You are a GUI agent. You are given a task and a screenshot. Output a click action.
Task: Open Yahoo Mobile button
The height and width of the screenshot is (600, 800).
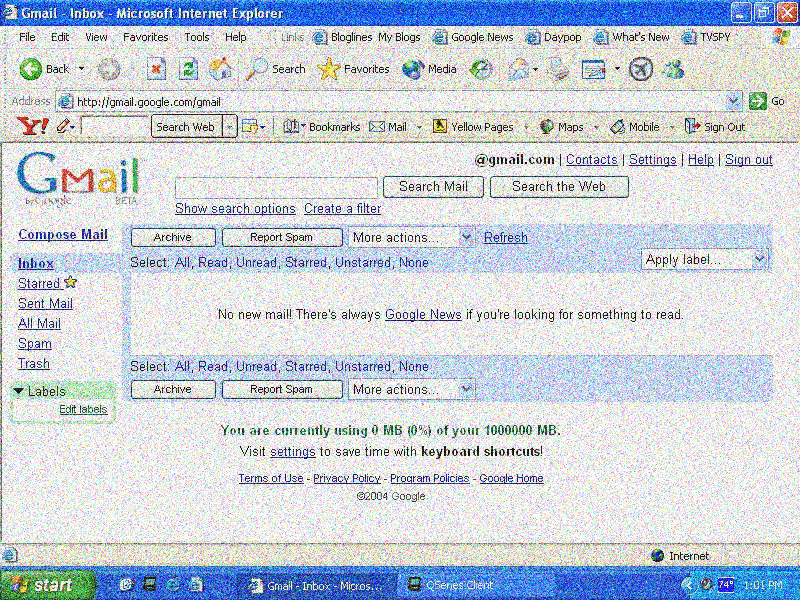pos(635,127)
